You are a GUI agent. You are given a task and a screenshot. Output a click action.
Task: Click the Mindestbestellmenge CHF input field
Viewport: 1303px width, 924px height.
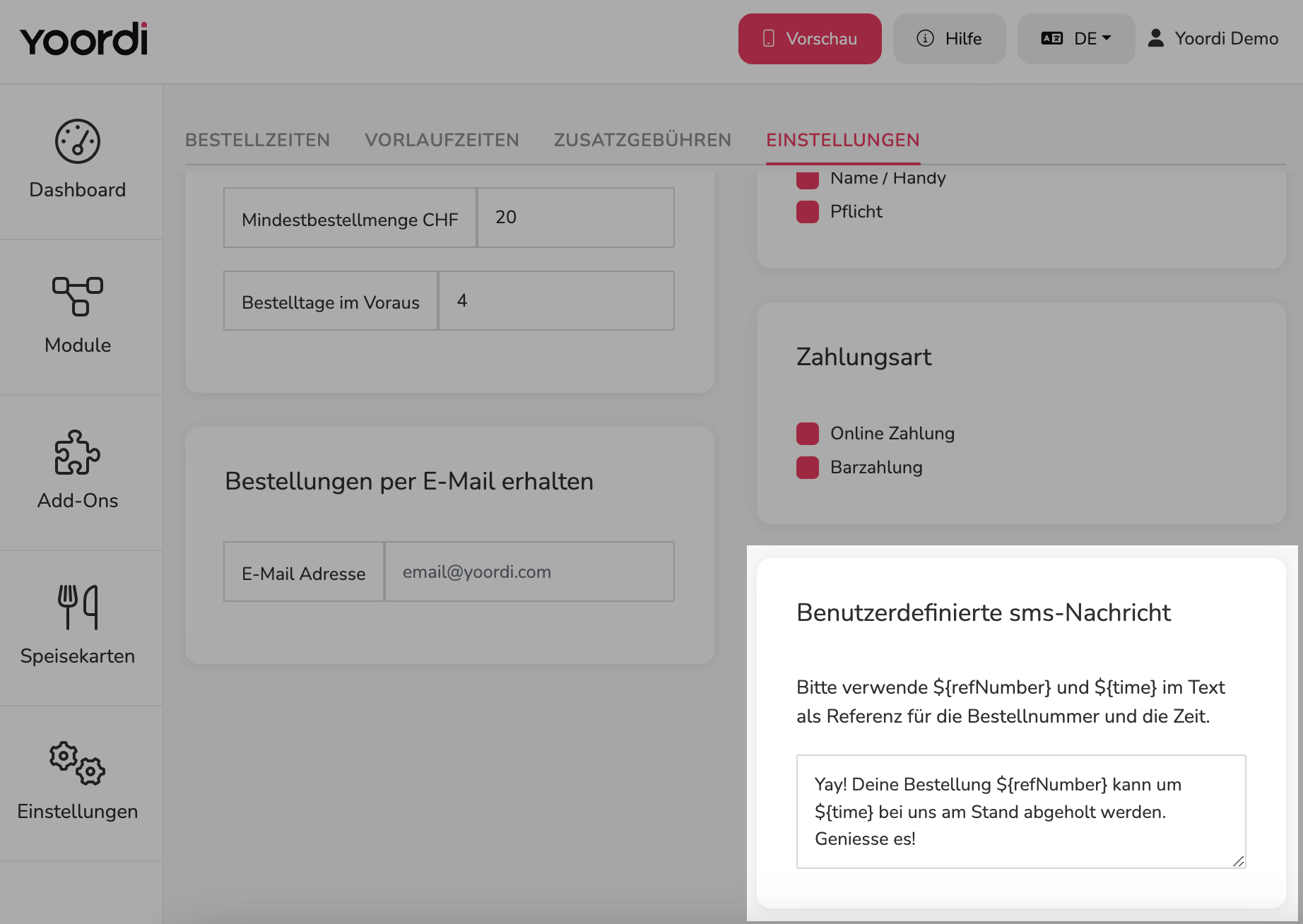(x=576, y=218)
